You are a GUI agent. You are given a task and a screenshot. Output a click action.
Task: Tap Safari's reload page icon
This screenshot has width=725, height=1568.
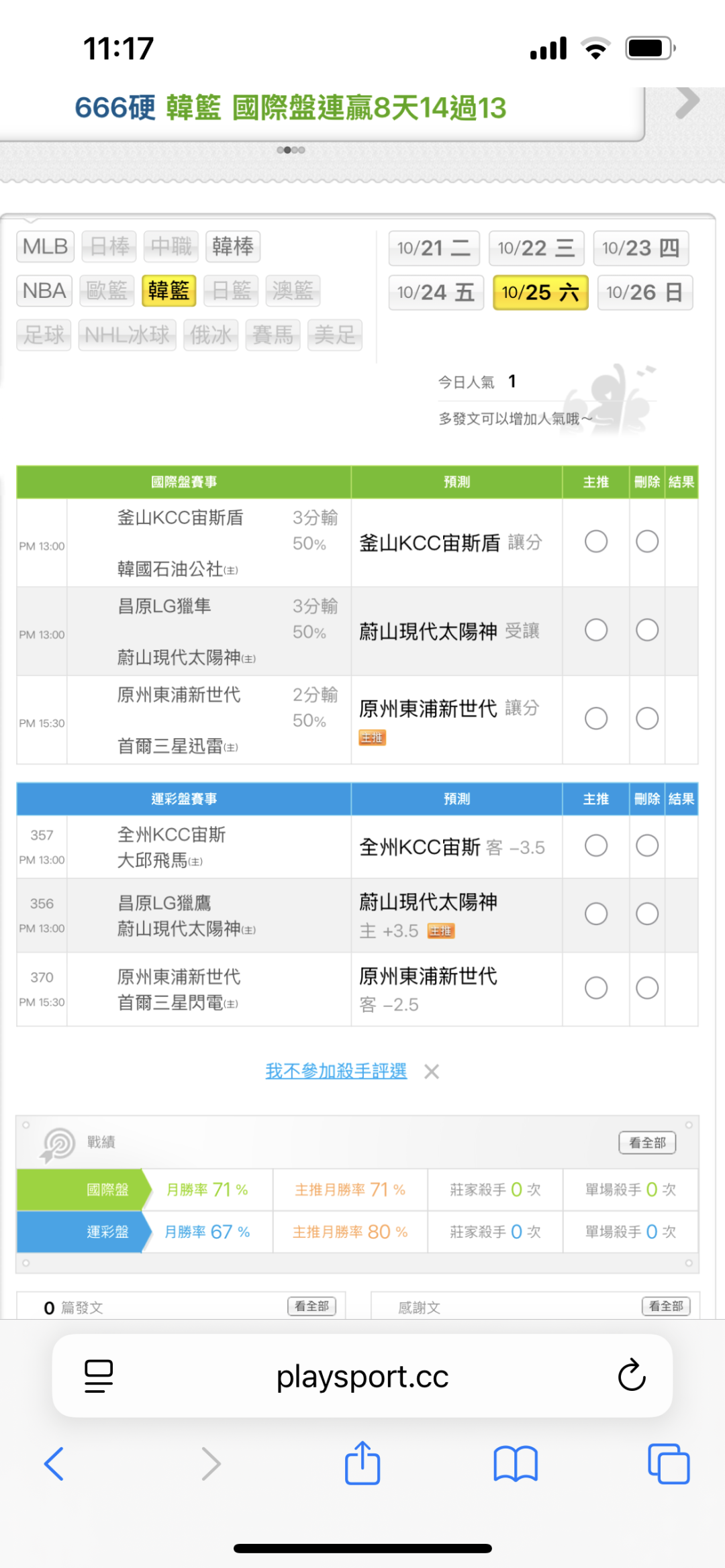click(x=631, y=1375)
